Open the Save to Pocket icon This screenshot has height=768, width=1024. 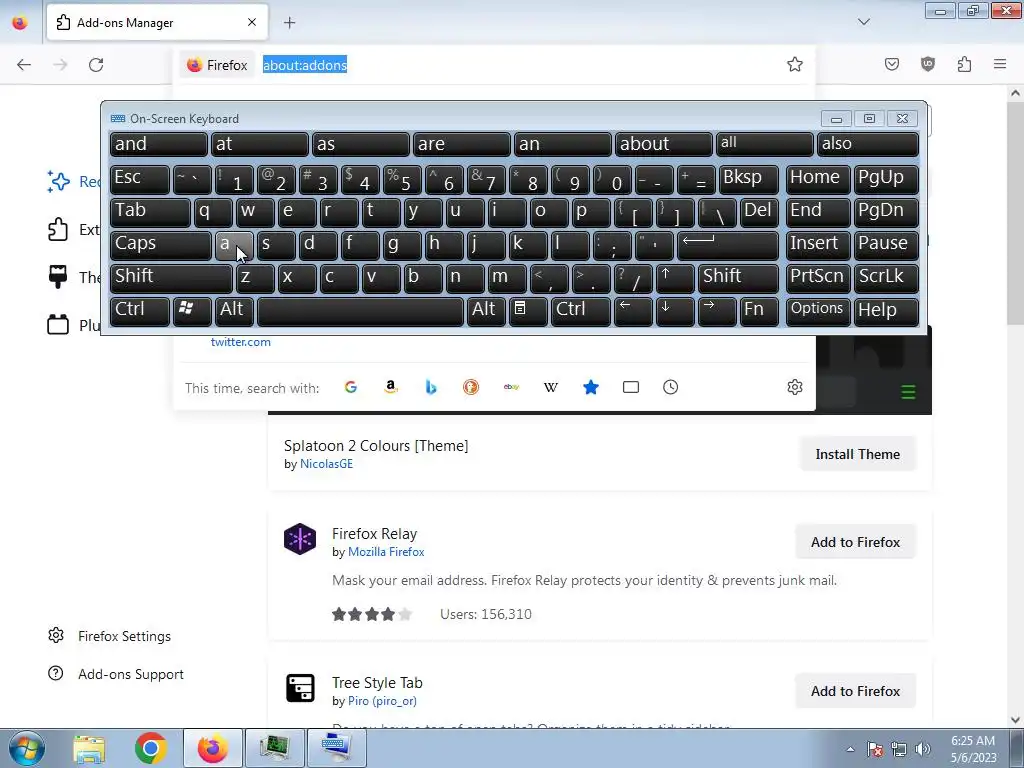pyautogui.click(x=892, y=64)
